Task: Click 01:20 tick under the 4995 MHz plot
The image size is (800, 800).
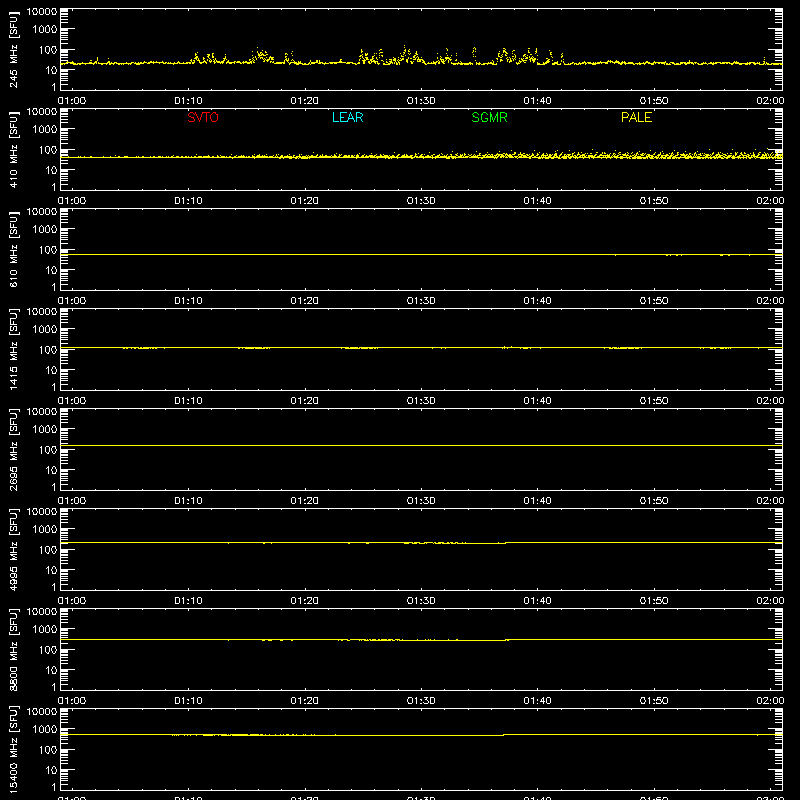Action: tap(305, 601)
